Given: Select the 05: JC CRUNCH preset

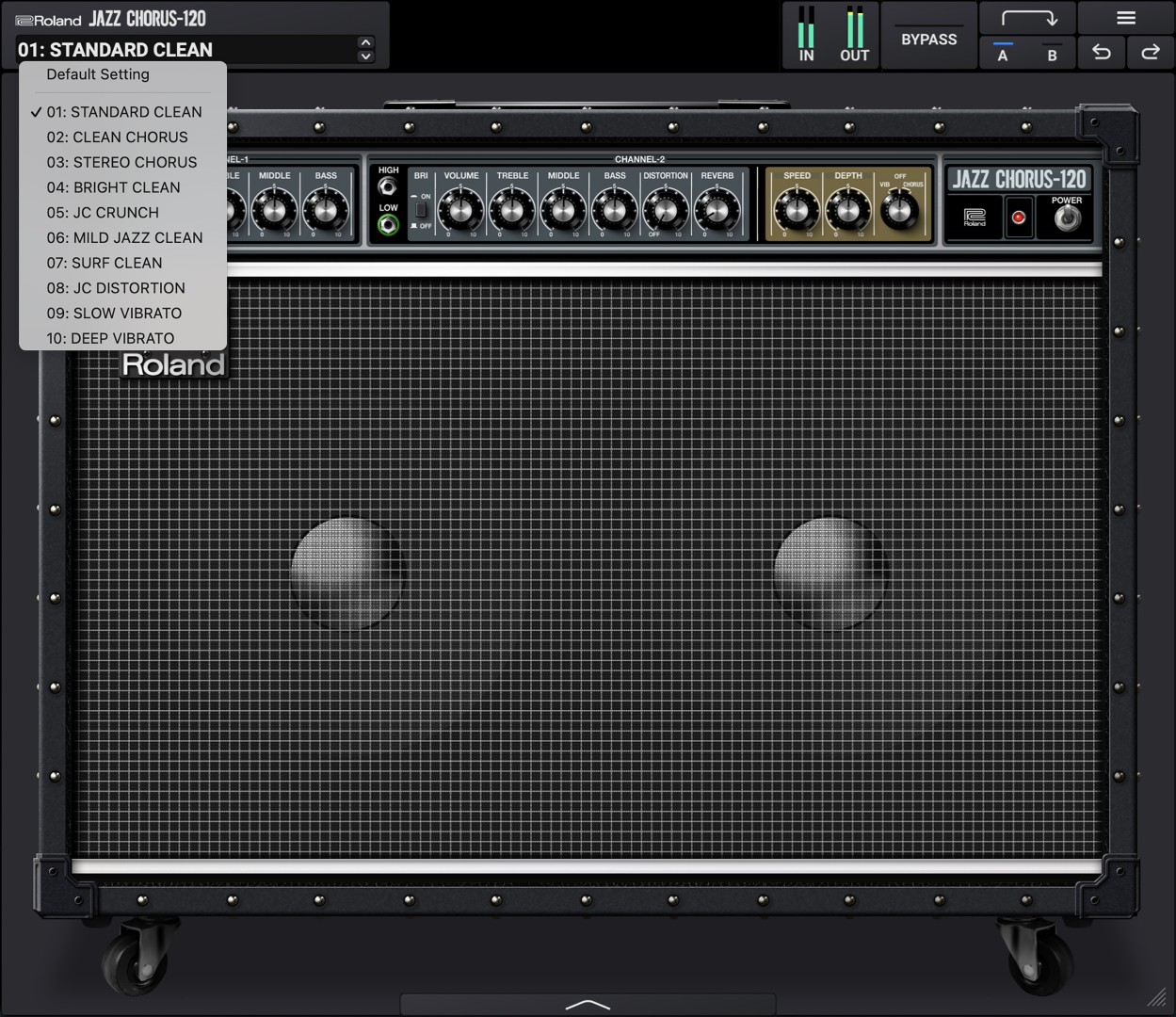Looking at the screenshot, I should point(103,213).
